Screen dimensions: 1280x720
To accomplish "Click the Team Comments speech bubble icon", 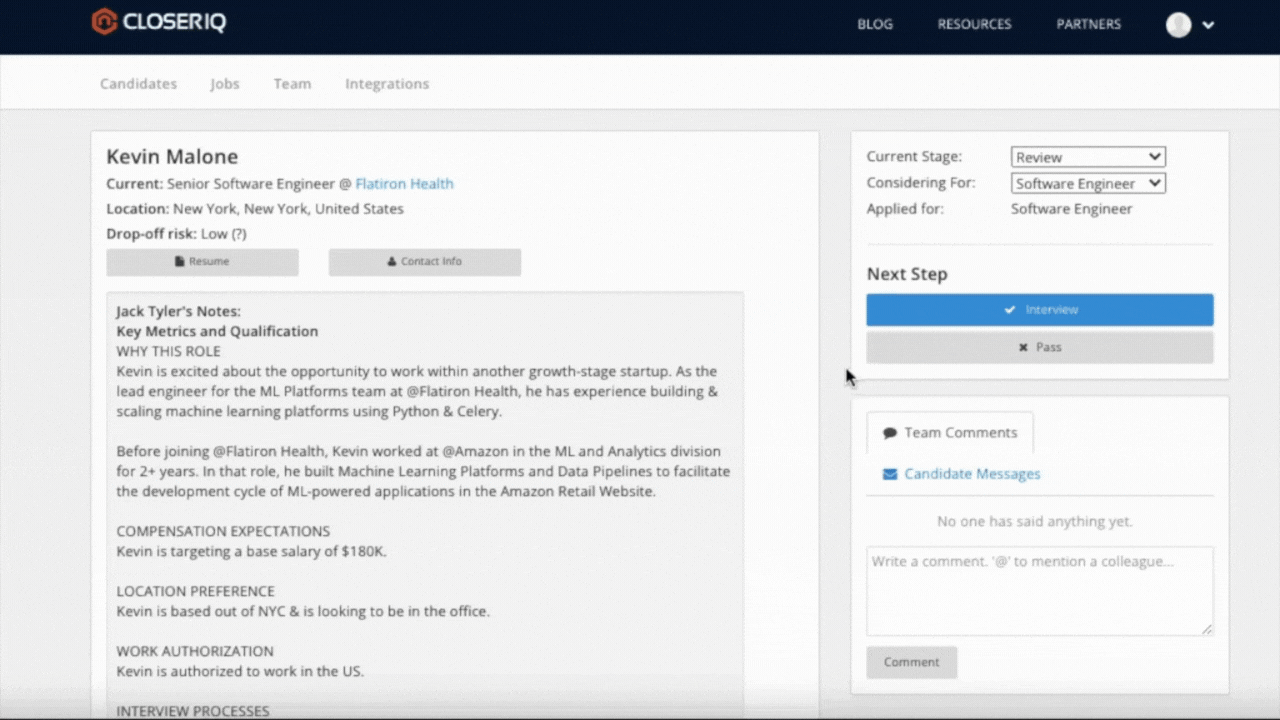I will pos(890,434).
